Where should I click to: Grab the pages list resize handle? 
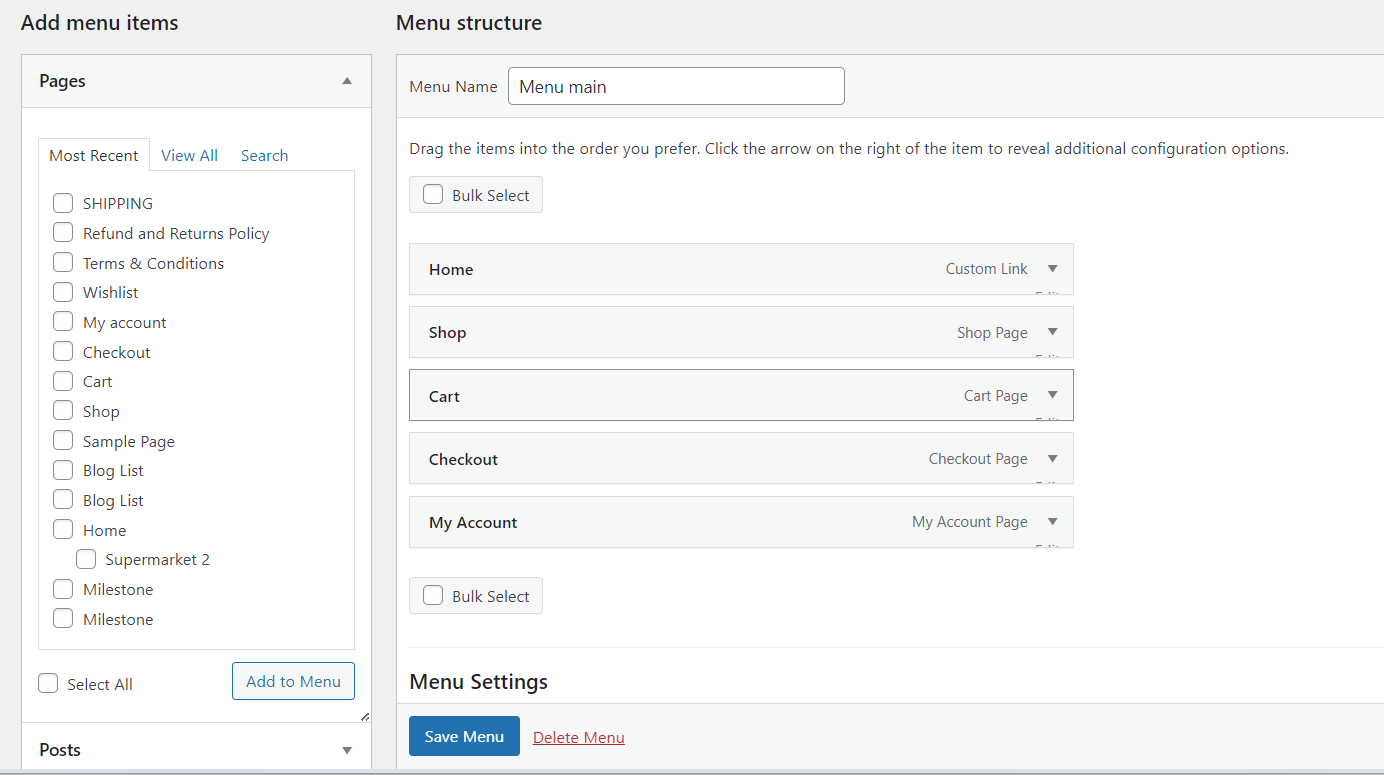point(364,716)
